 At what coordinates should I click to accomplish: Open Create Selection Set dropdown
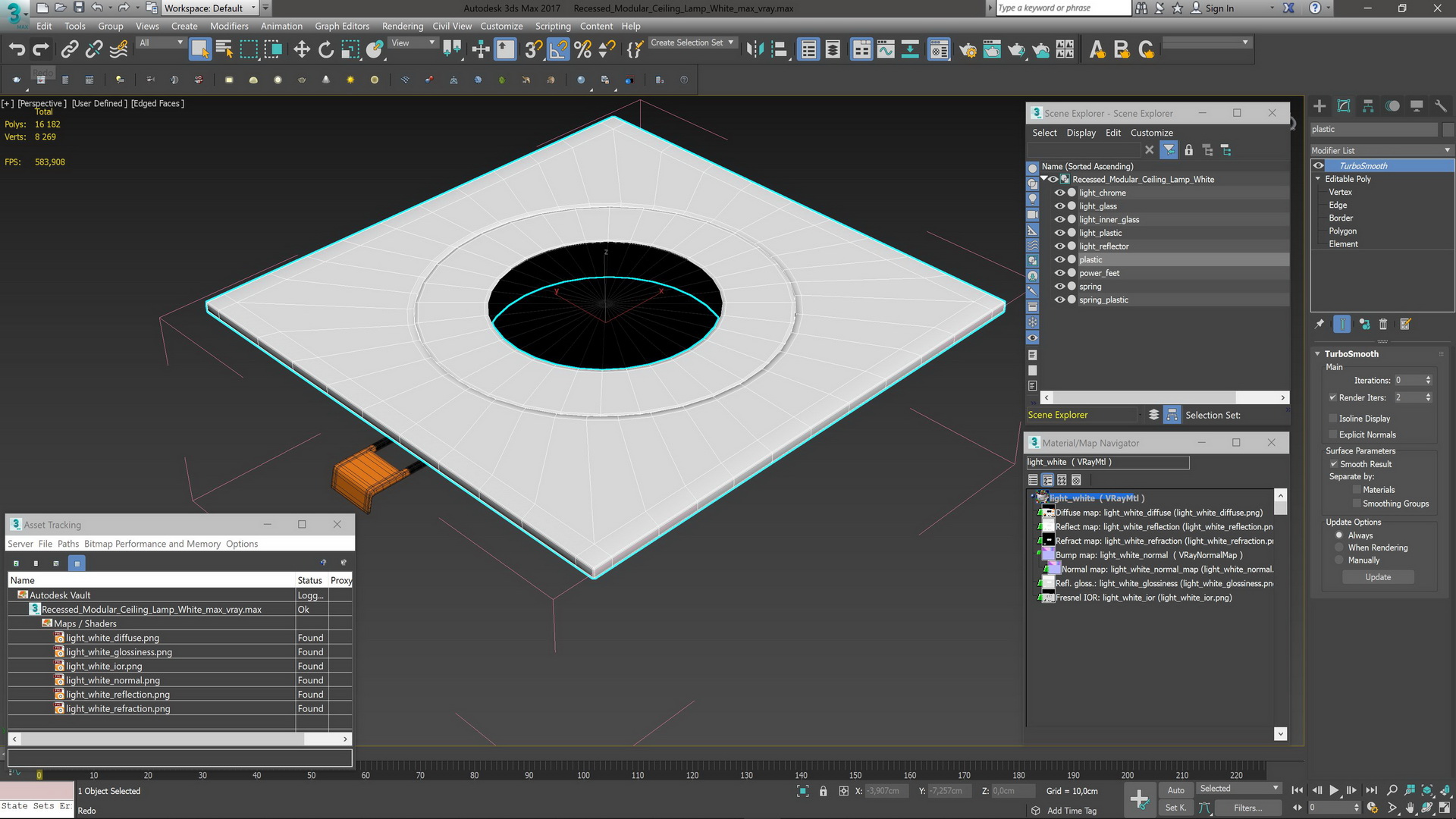coord(692,43)
